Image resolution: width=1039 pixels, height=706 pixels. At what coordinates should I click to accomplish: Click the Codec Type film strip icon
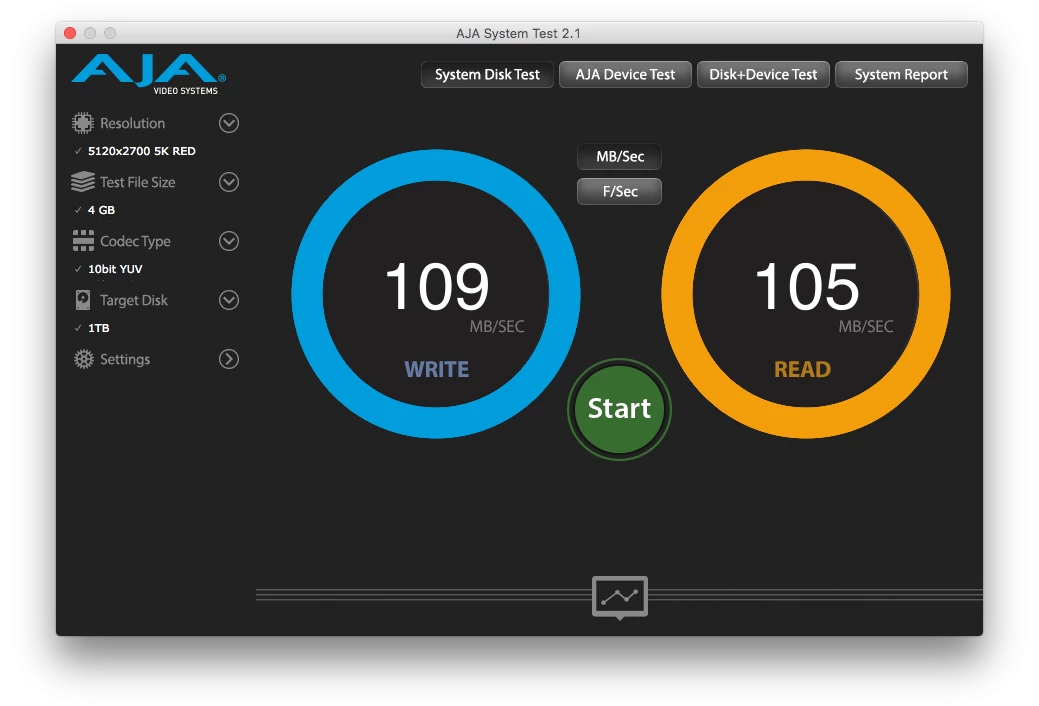83,241
